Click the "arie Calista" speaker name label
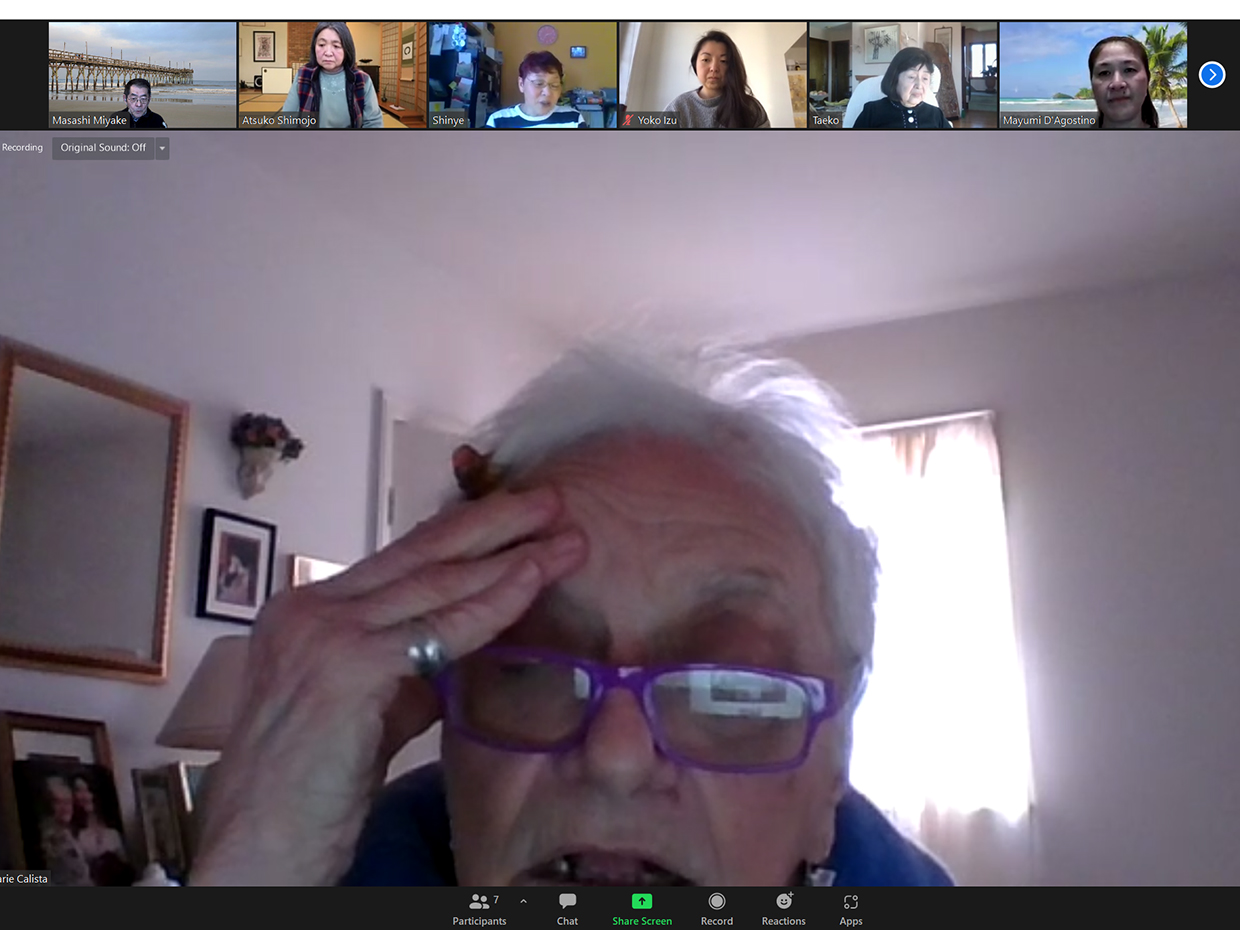The image size is (1240, 930). coord(24,879)
